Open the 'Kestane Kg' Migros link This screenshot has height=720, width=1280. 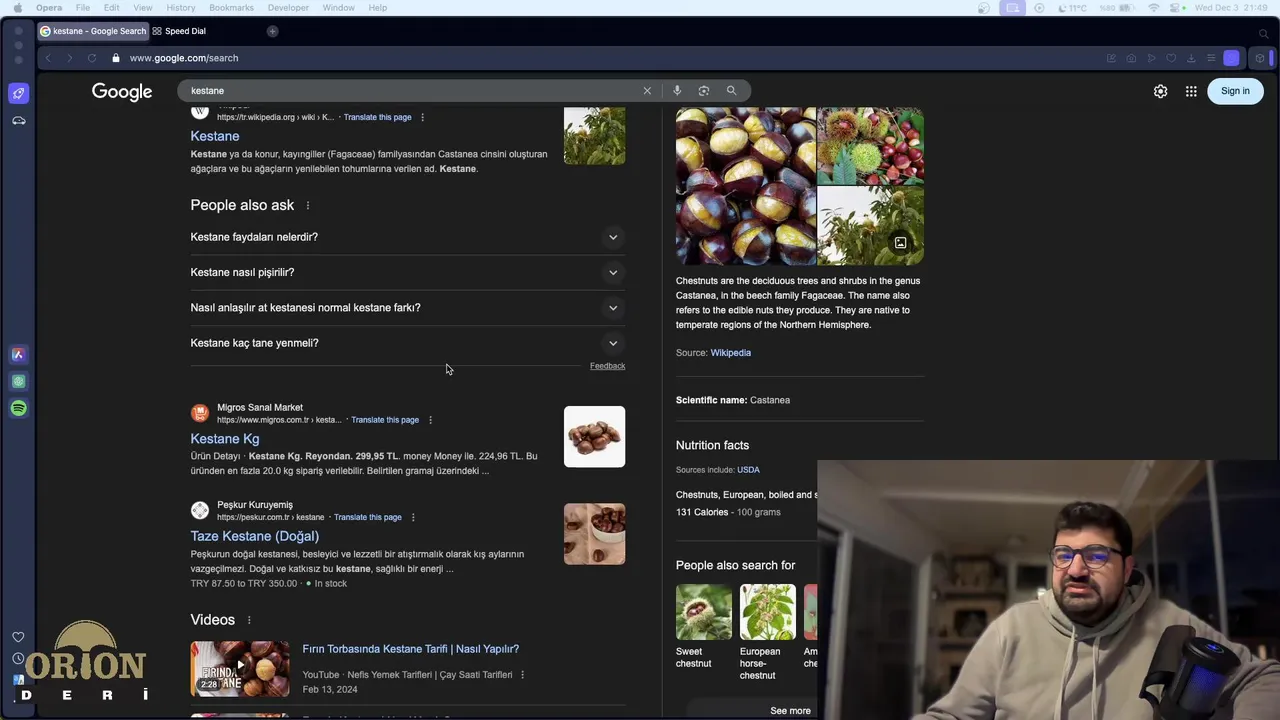(x=225, y=439)
